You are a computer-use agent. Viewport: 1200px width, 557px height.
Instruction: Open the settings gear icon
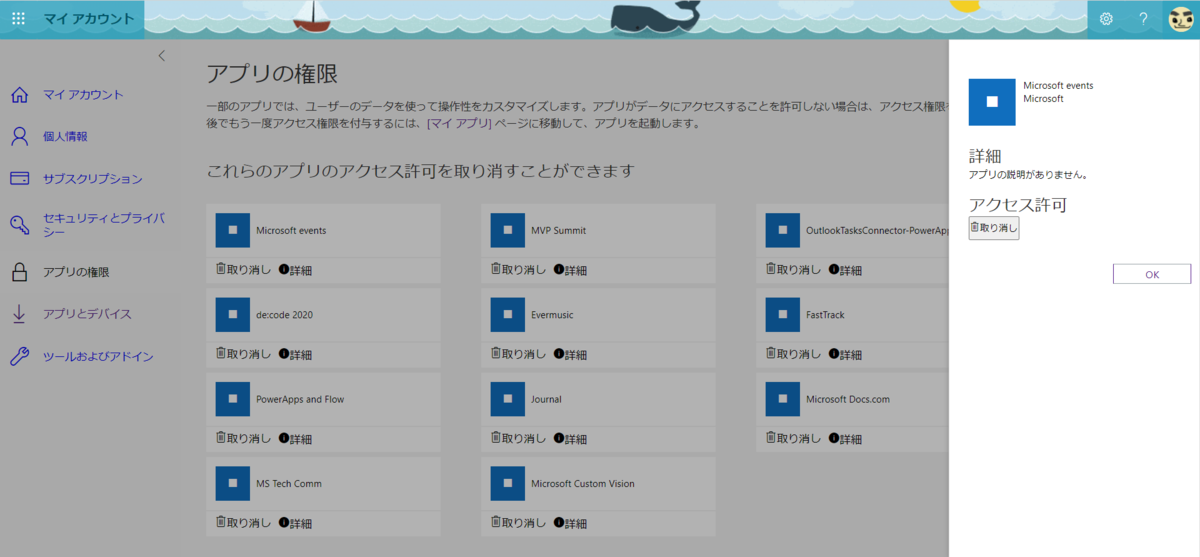click(x=1106, y=19)
